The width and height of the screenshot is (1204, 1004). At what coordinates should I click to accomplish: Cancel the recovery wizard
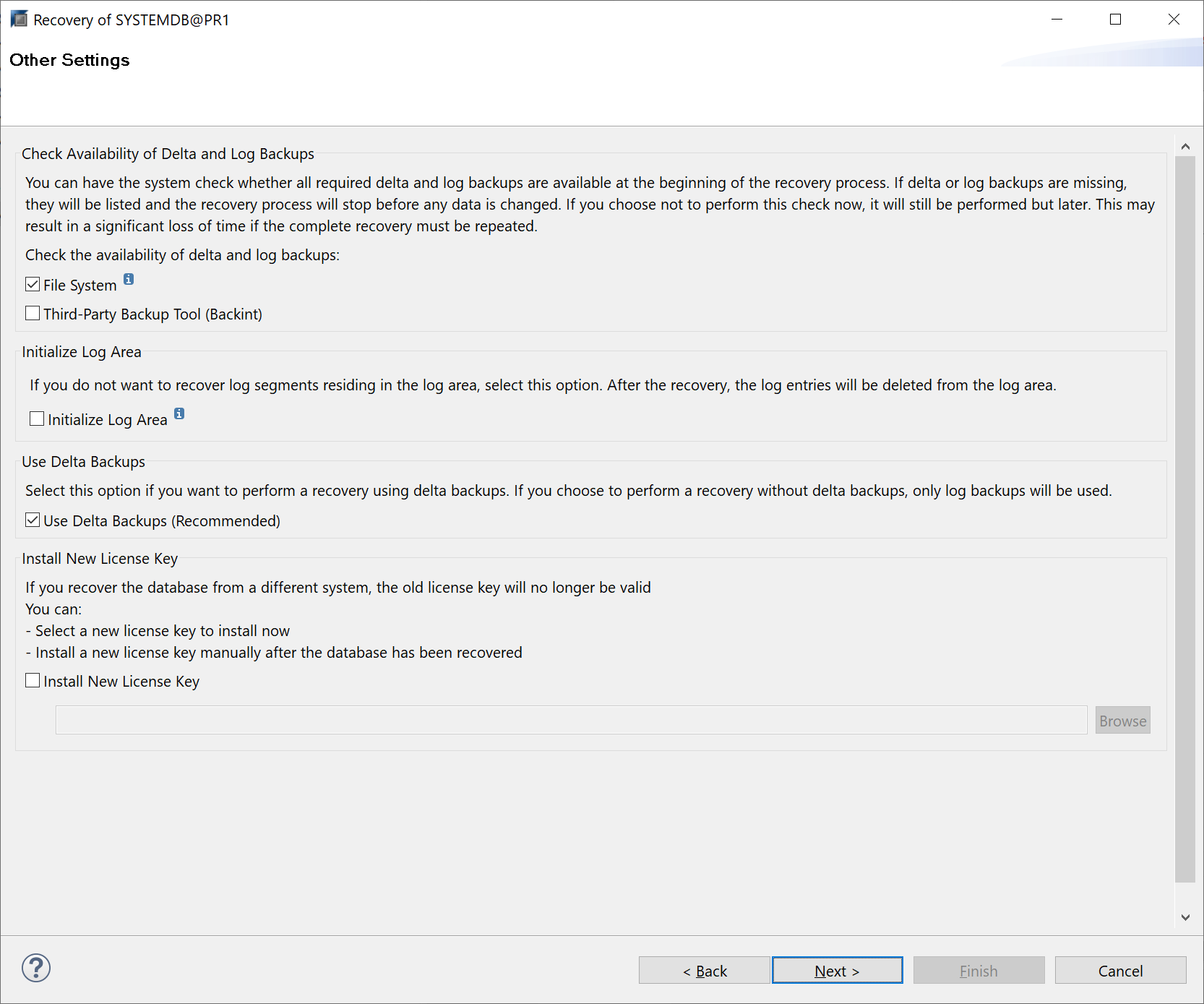tap(1120, 971)
